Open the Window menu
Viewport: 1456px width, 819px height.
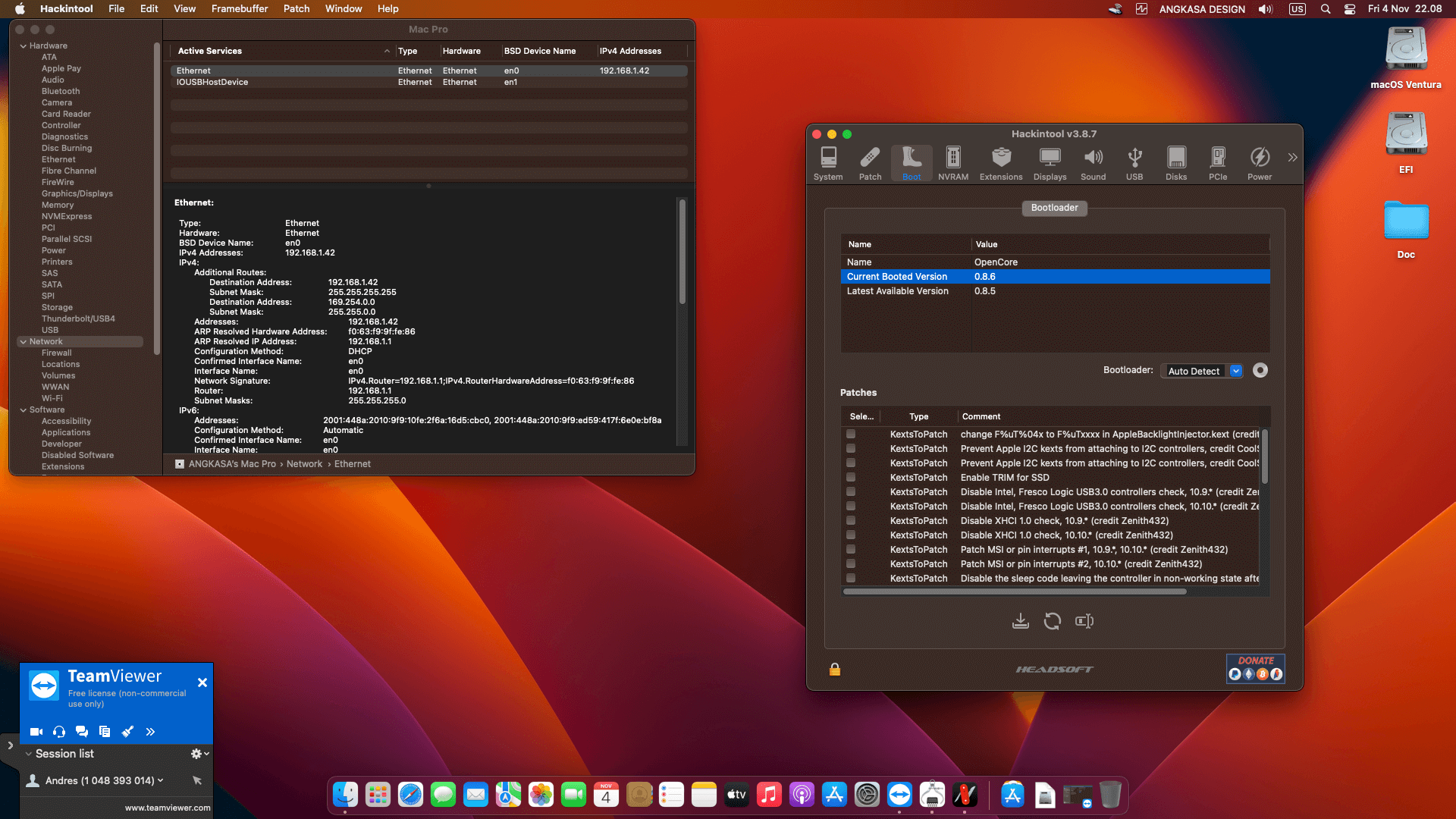coord(344,8)
